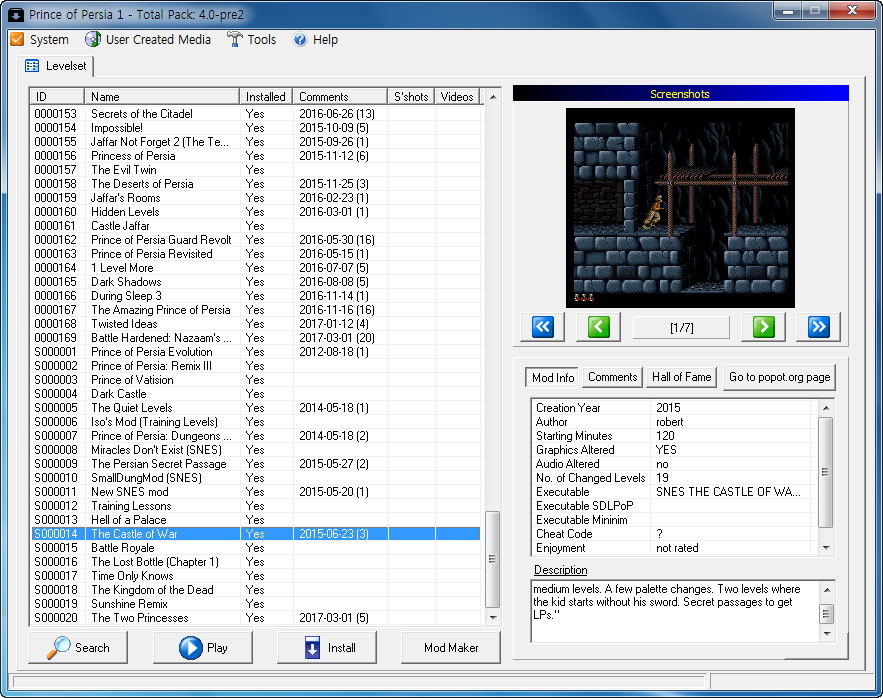Sort the list by ID column header
Viewport: 883px width, 698px height.
coord(57,97)
